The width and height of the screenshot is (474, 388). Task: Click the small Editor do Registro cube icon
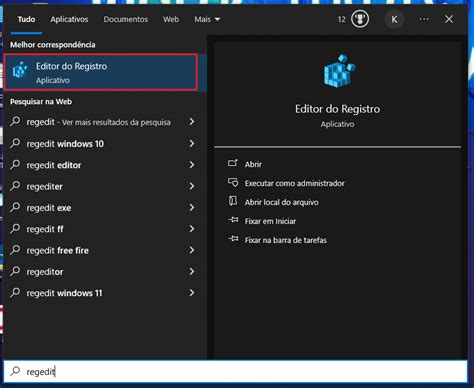click(20, 70)
